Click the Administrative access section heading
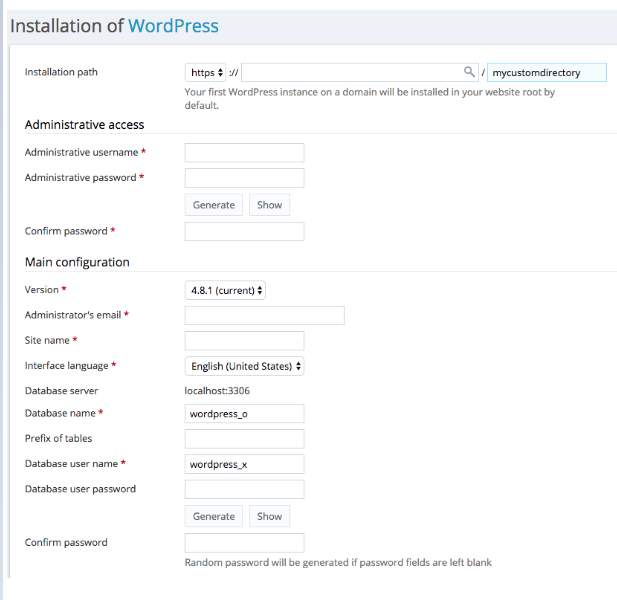The width and height of the screenshot is (617, 600). [85, 125]
